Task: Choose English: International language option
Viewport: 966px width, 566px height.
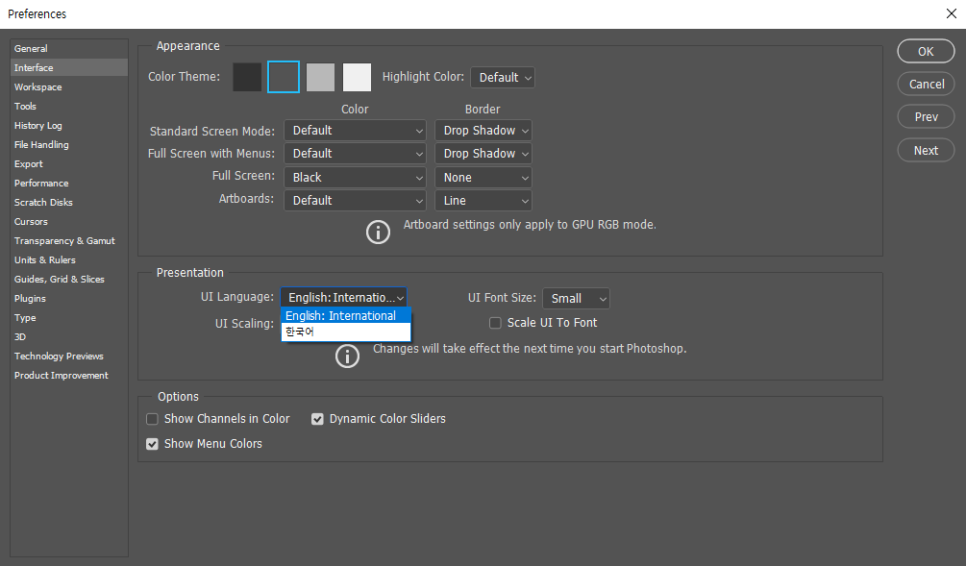Action: [x=346, y=316]
